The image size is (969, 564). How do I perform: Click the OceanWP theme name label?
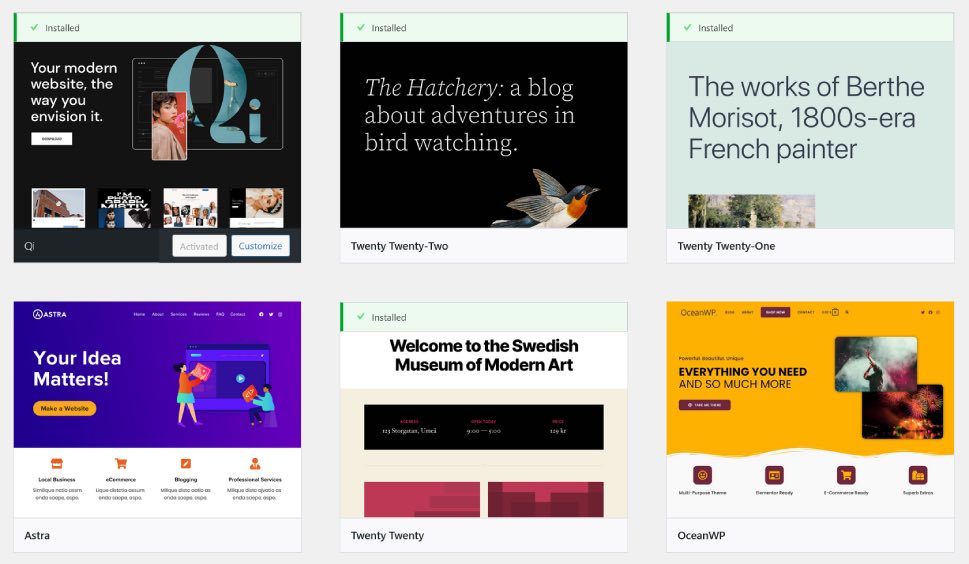click(x=701, y=536)
